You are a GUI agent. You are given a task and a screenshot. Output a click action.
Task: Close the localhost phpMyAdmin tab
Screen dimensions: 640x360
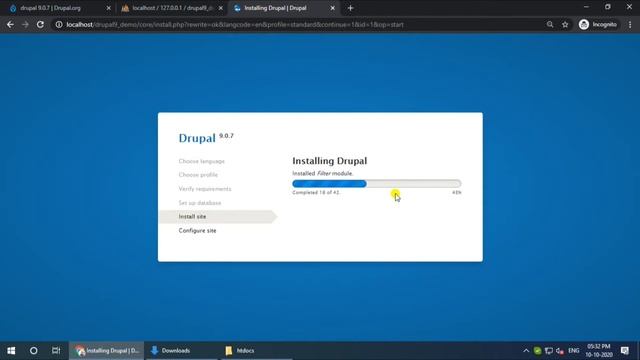pyautogui.click(x=221, y=8)
